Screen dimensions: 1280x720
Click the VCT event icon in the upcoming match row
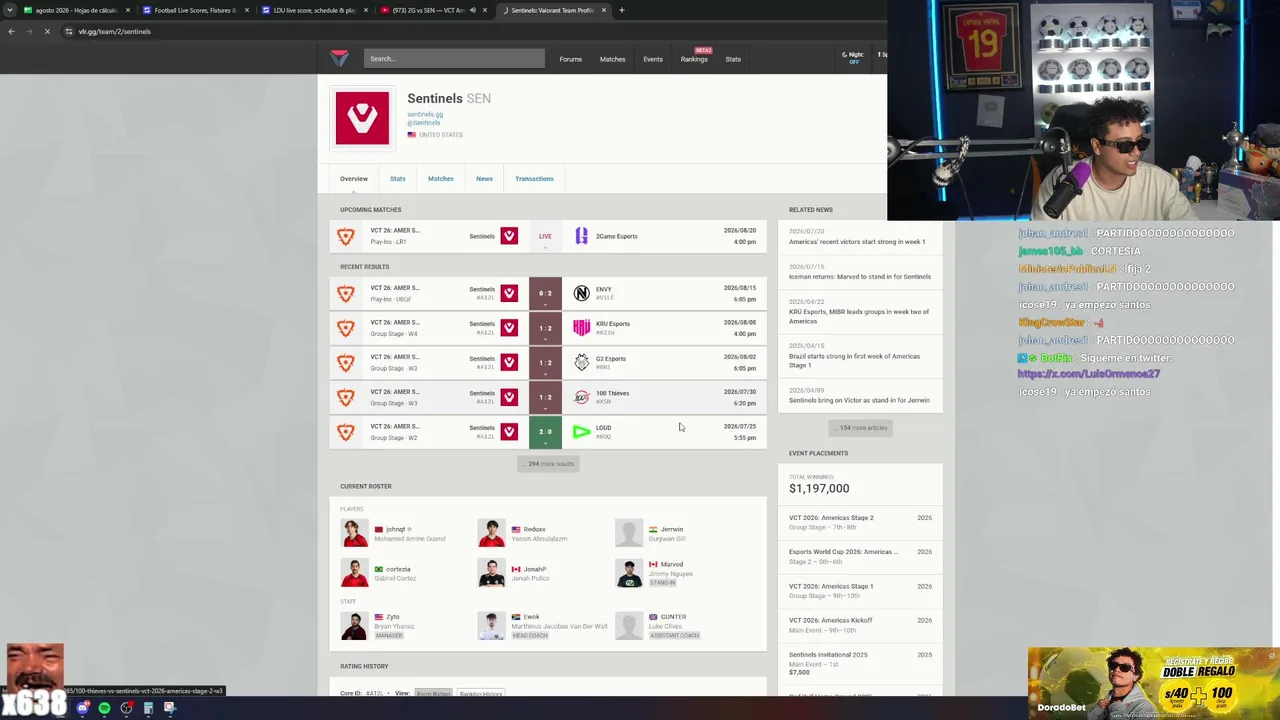pos(345,236)
